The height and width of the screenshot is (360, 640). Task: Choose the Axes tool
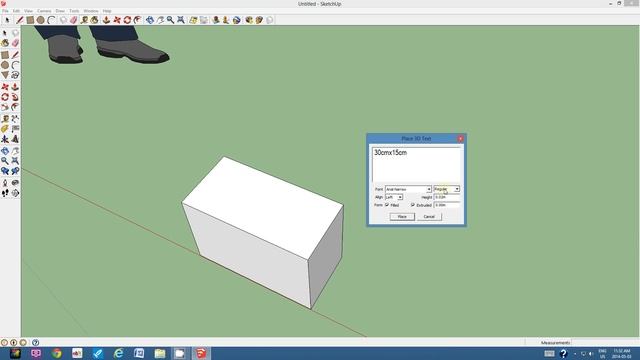click(x=5, y=139)
